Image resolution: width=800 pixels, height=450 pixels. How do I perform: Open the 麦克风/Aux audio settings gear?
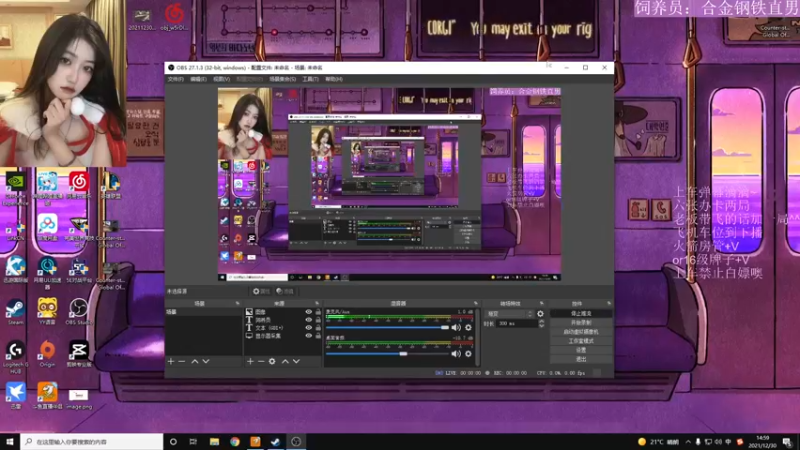tap(468, 328)
